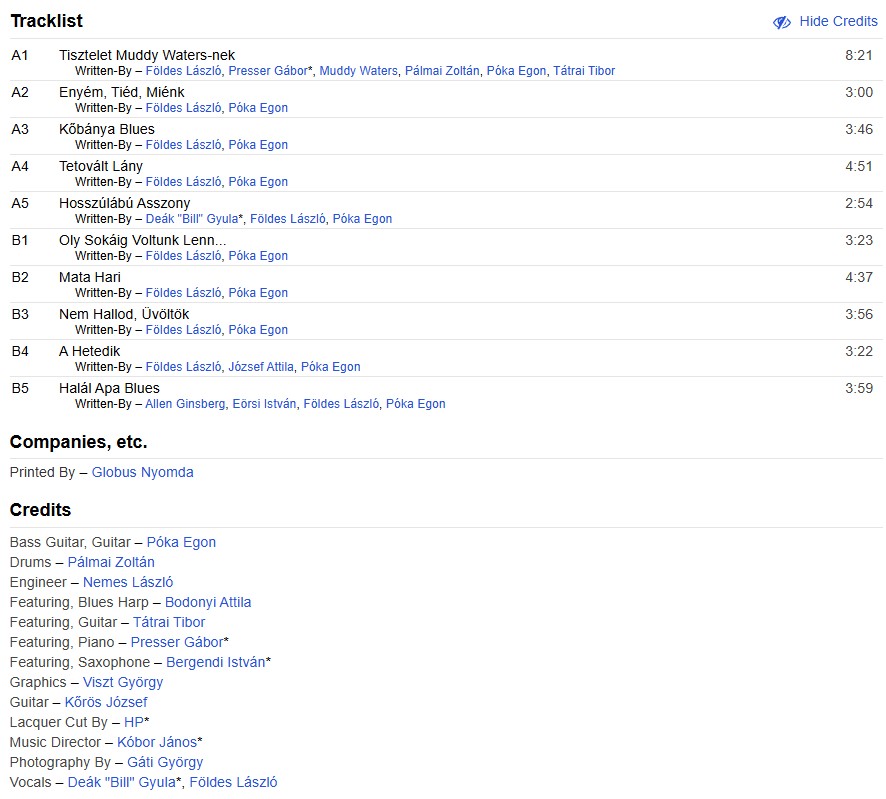The image size is (886, 799).
Task: Click the HP lacquer cut link
Action: coord(134,722)
